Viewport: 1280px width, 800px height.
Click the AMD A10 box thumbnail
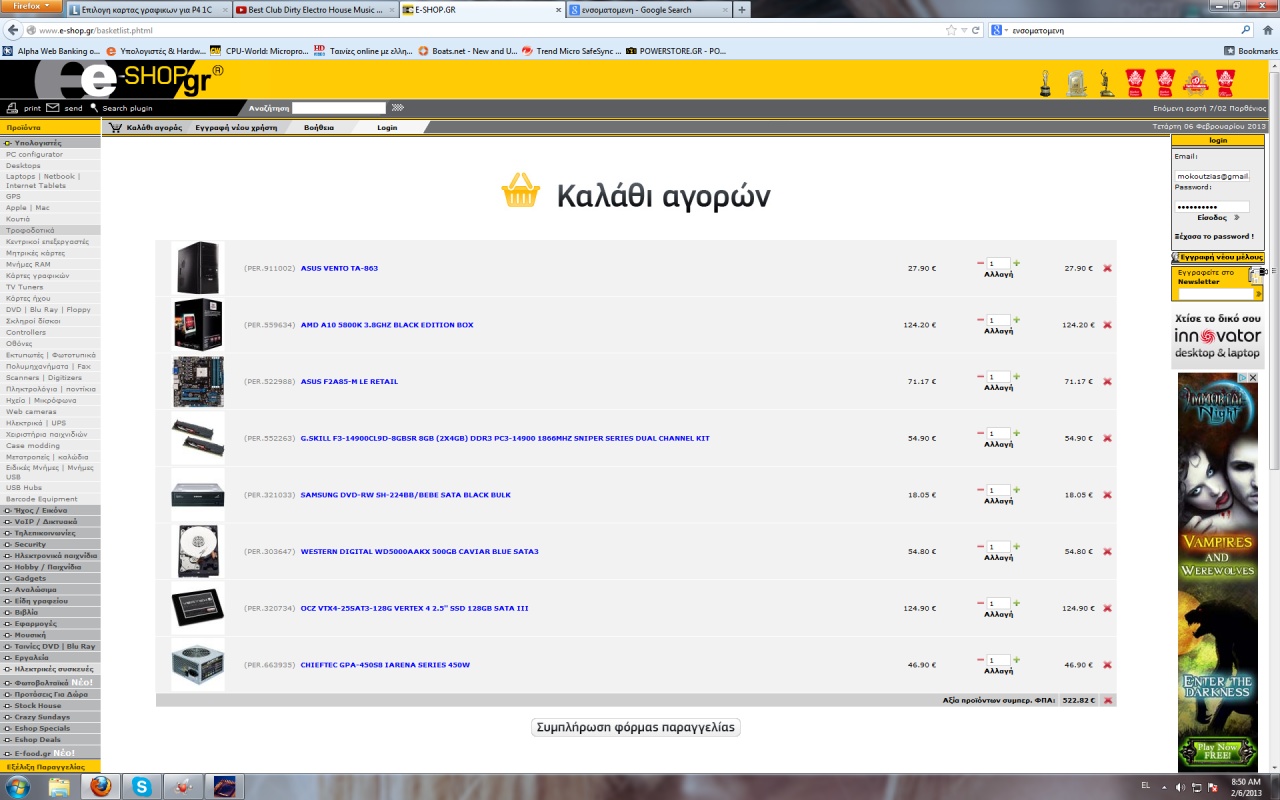coord(198,324)
